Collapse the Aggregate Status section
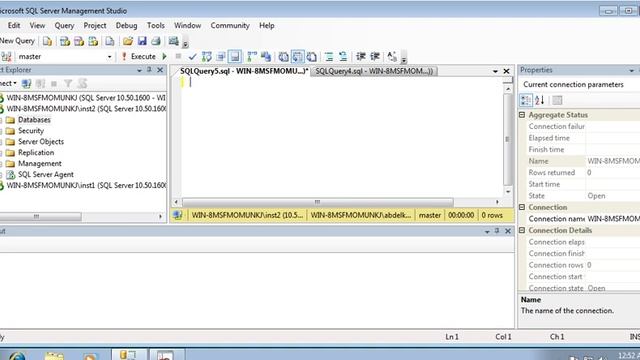Image resolution: width=640 pixels, height=360 pixels. click(x=522, y=115)
